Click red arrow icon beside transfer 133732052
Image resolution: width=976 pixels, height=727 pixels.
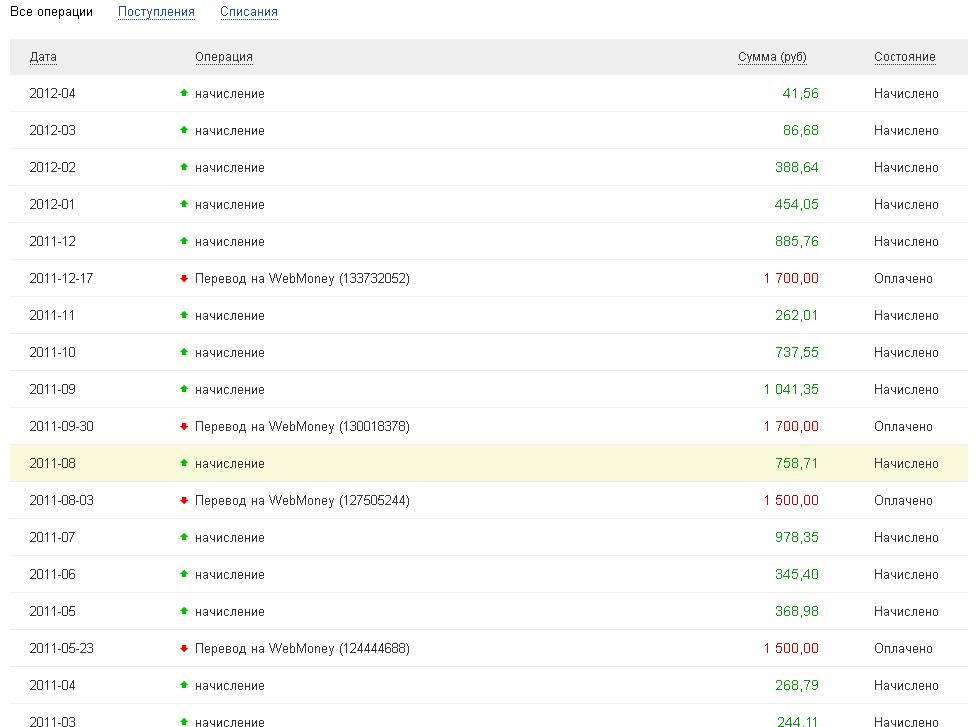(x=183, y=279)
